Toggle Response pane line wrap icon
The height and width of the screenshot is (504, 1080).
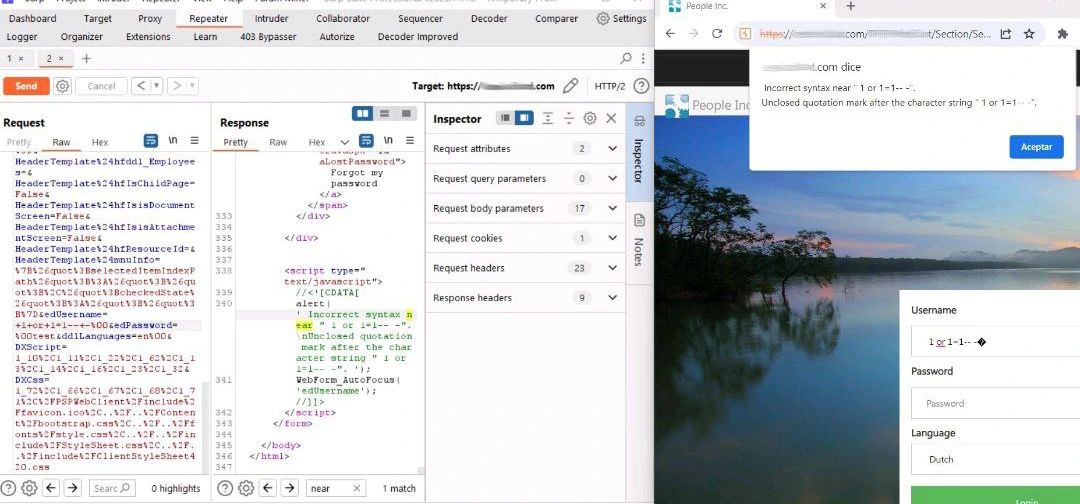[x=366, y=140]
